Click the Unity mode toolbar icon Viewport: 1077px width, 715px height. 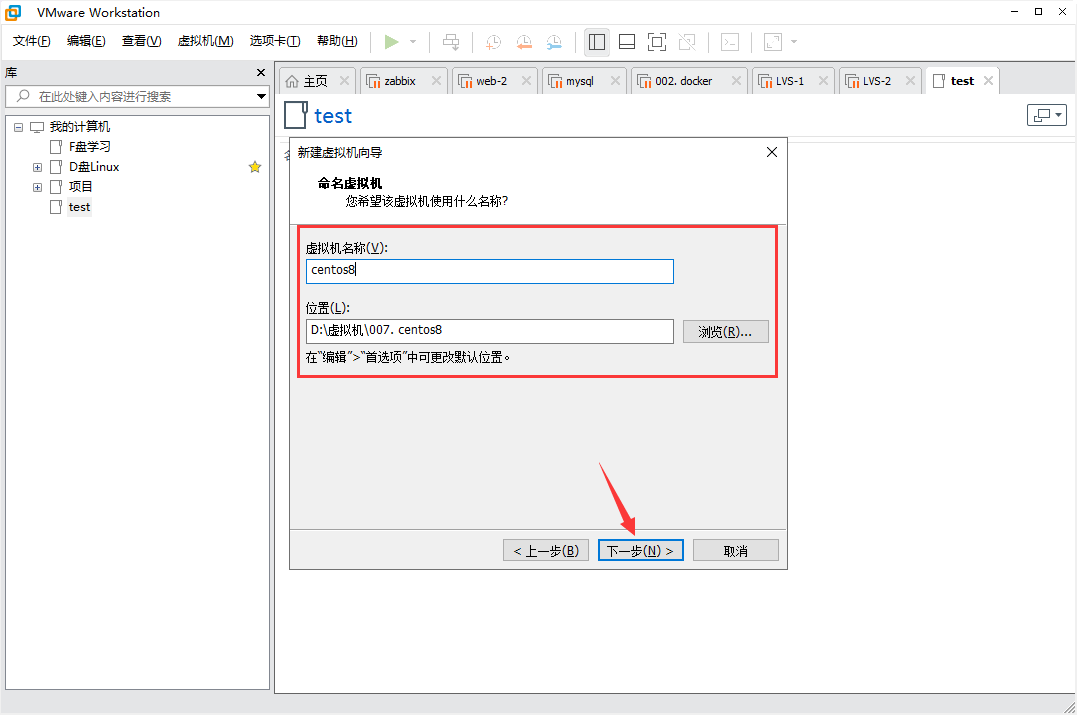(687, 42)
